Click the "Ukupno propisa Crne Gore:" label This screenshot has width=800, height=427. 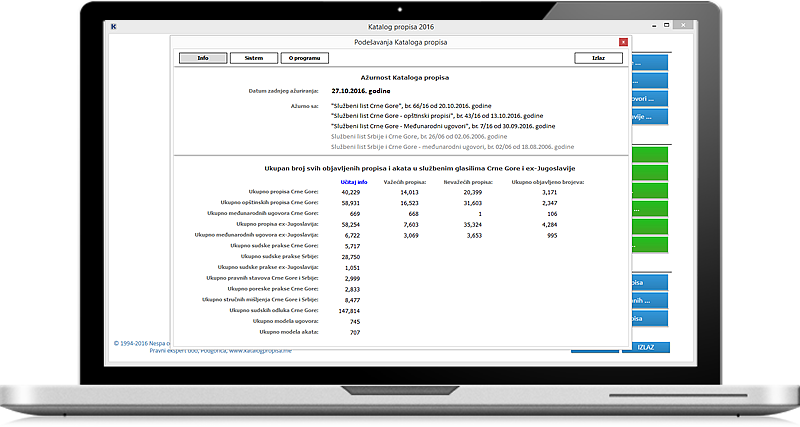click(283, 192)
